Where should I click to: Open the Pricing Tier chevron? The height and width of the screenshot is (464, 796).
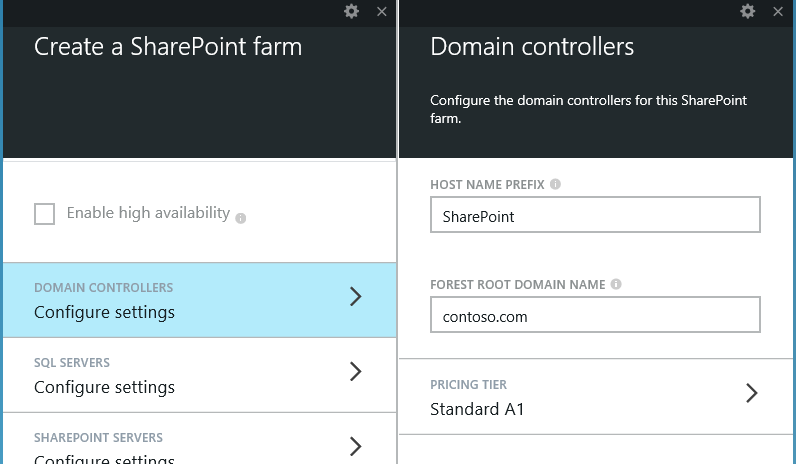[x=752, y=393]
